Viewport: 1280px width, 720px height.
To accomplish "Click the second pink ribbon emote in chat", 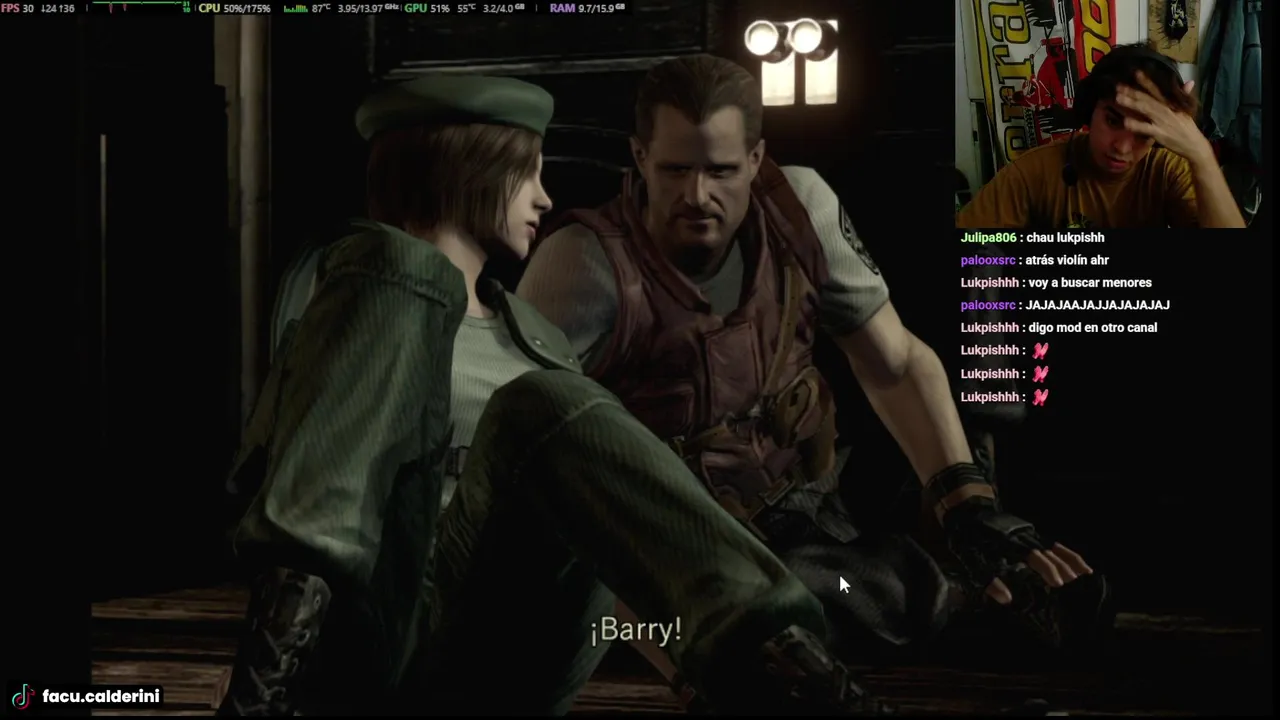I will tap(1041, 373).
